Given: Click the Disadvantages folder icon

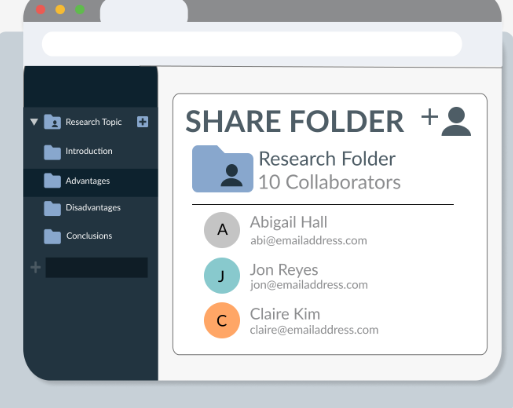Looking at the screenshot, I should click(52, 208).
